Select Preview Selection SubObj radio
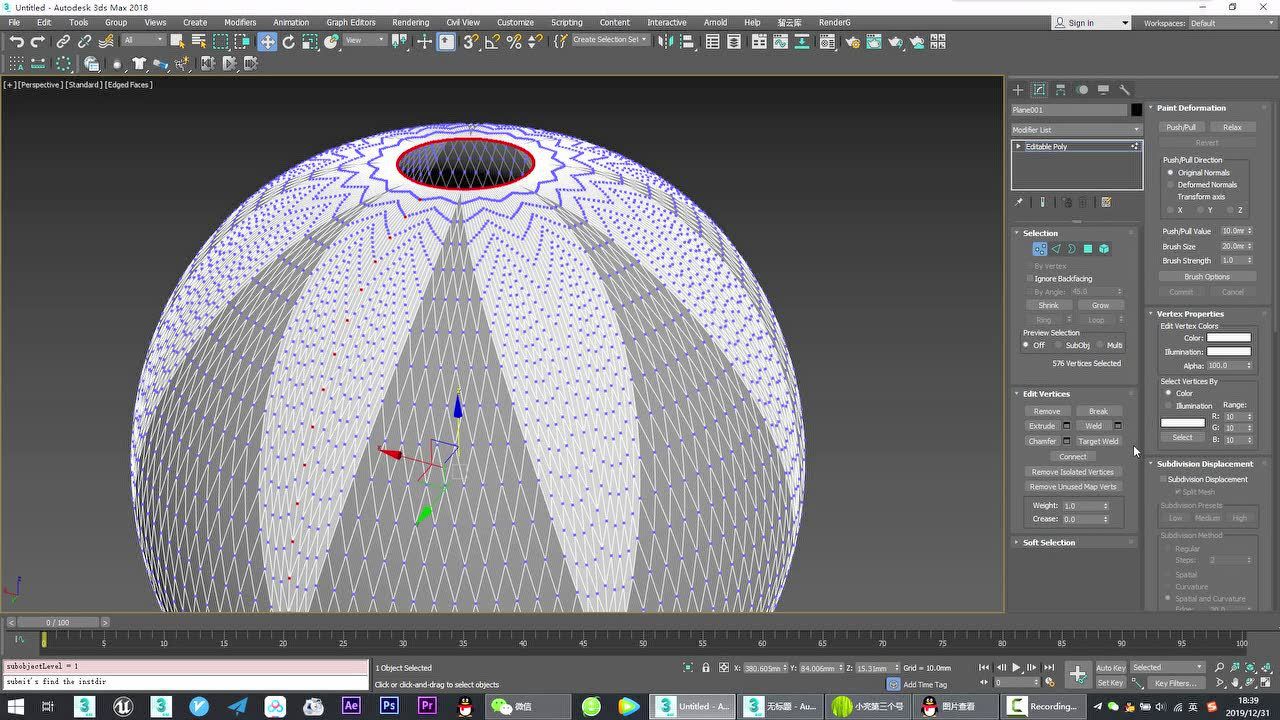This screenshot has width=1280, height=720. tap(1059, 345)
